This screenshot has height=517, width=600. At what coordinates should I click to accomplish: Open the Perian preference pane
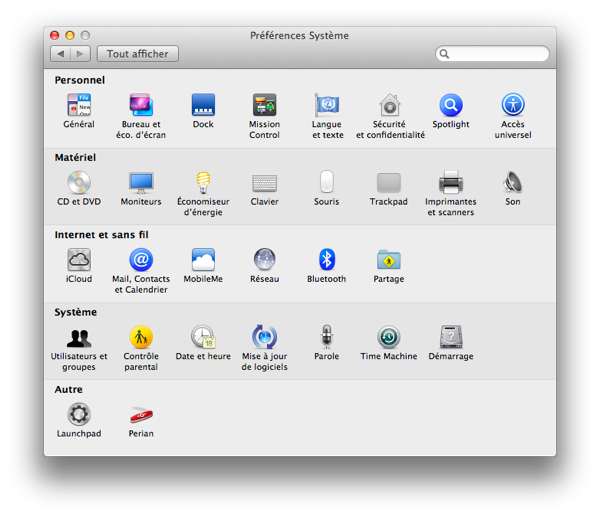[141, 414]
